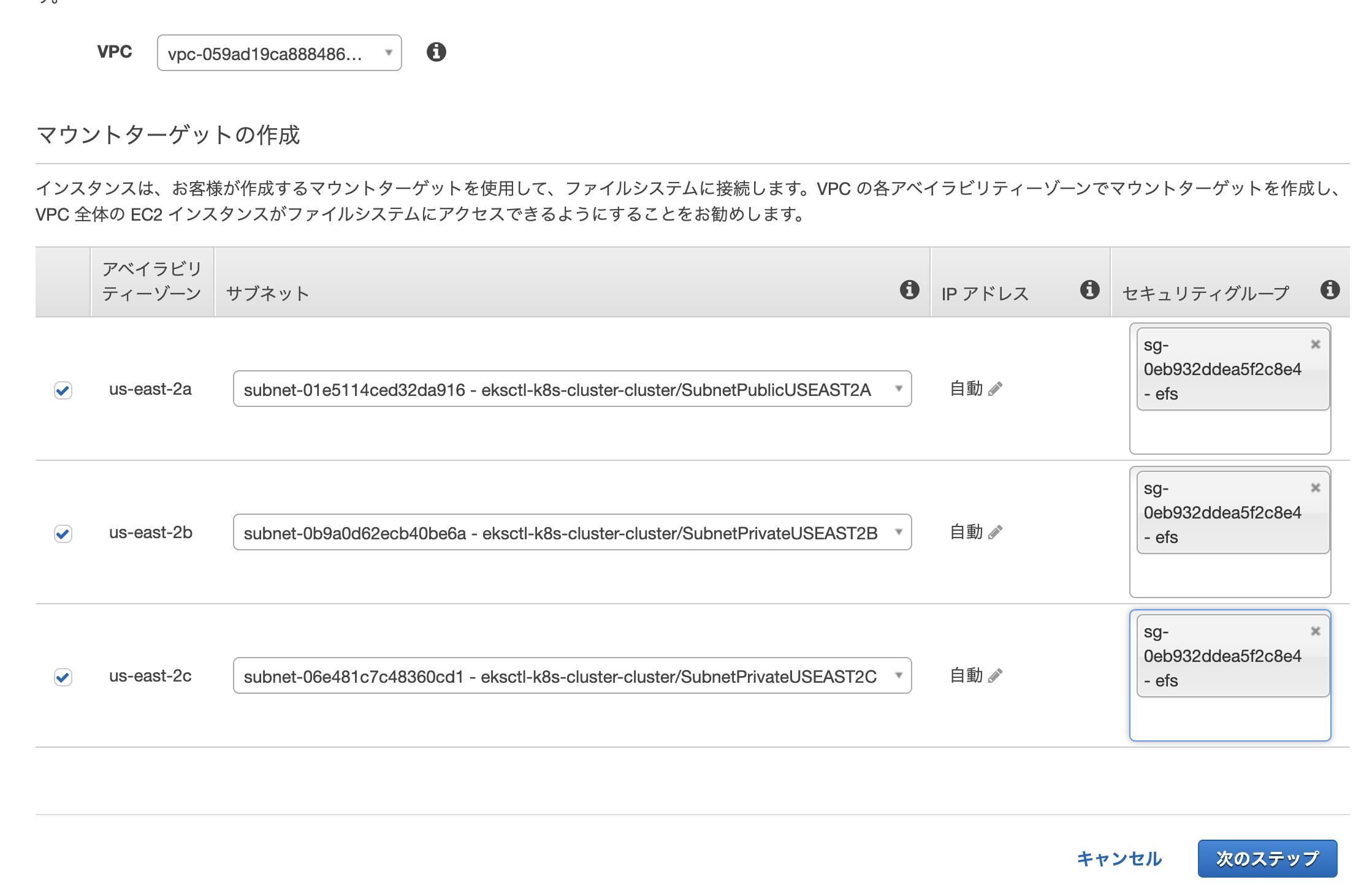
Task: Uncheck the us-east-2a mount target checkbox
Action: pyautogui.click(x=63, y=390)
